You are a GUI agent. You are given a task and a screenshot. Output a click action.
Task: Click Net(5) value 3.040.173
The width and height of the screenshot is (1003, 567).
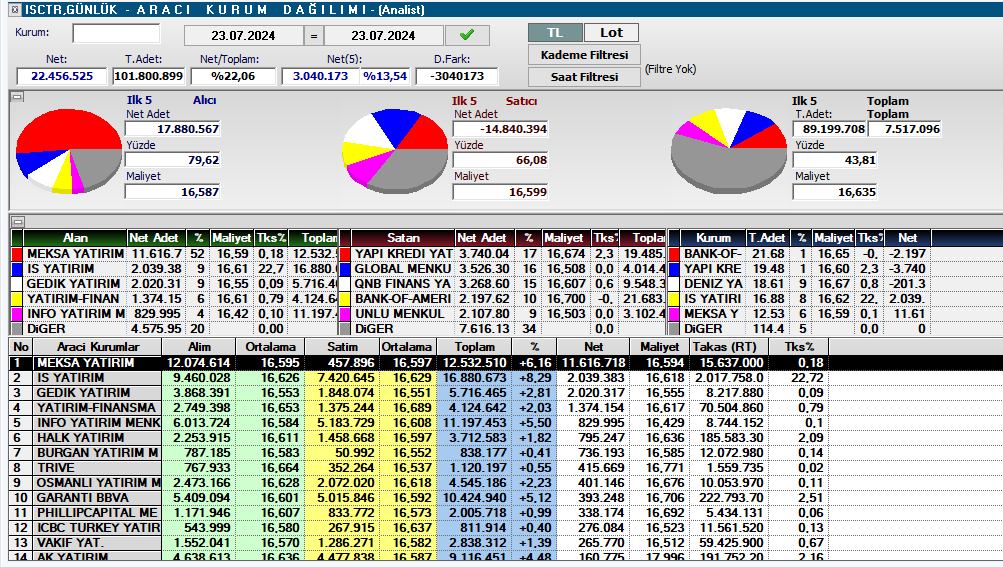point(320,76)
